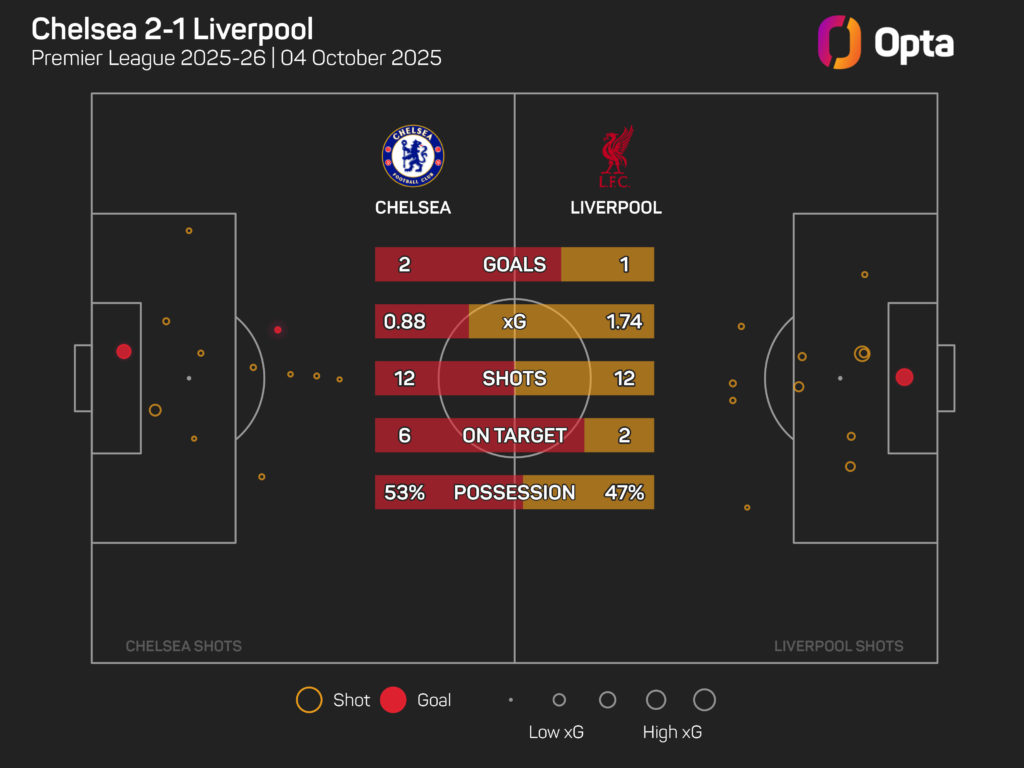Screen dimensions: 1024x768
Task: Click the orange Shot legend circle
Action: pos(309,700)
